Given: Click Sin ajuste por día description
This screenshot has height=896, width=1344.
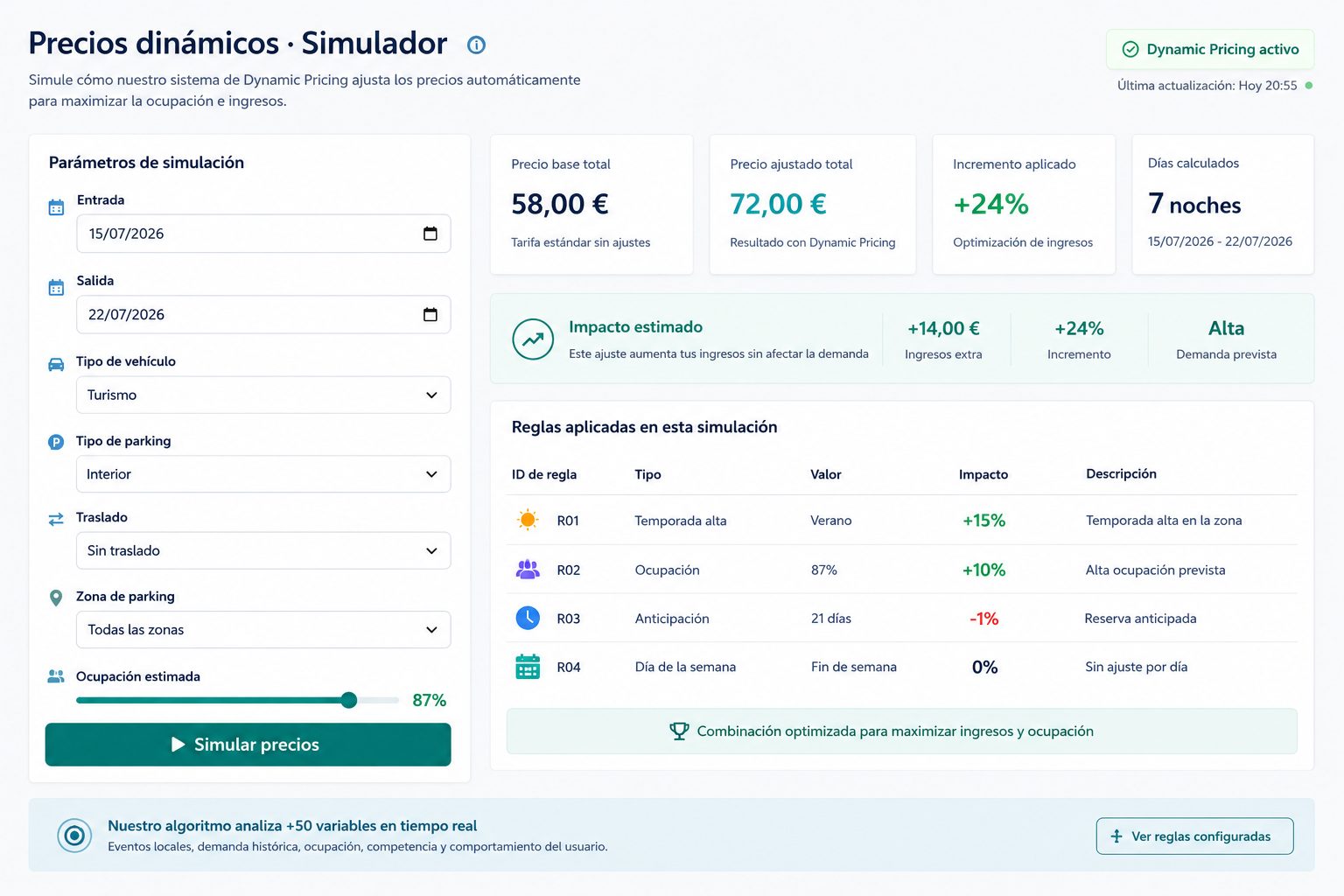Looking at the screenshot, I should (x=1137, y=667).
